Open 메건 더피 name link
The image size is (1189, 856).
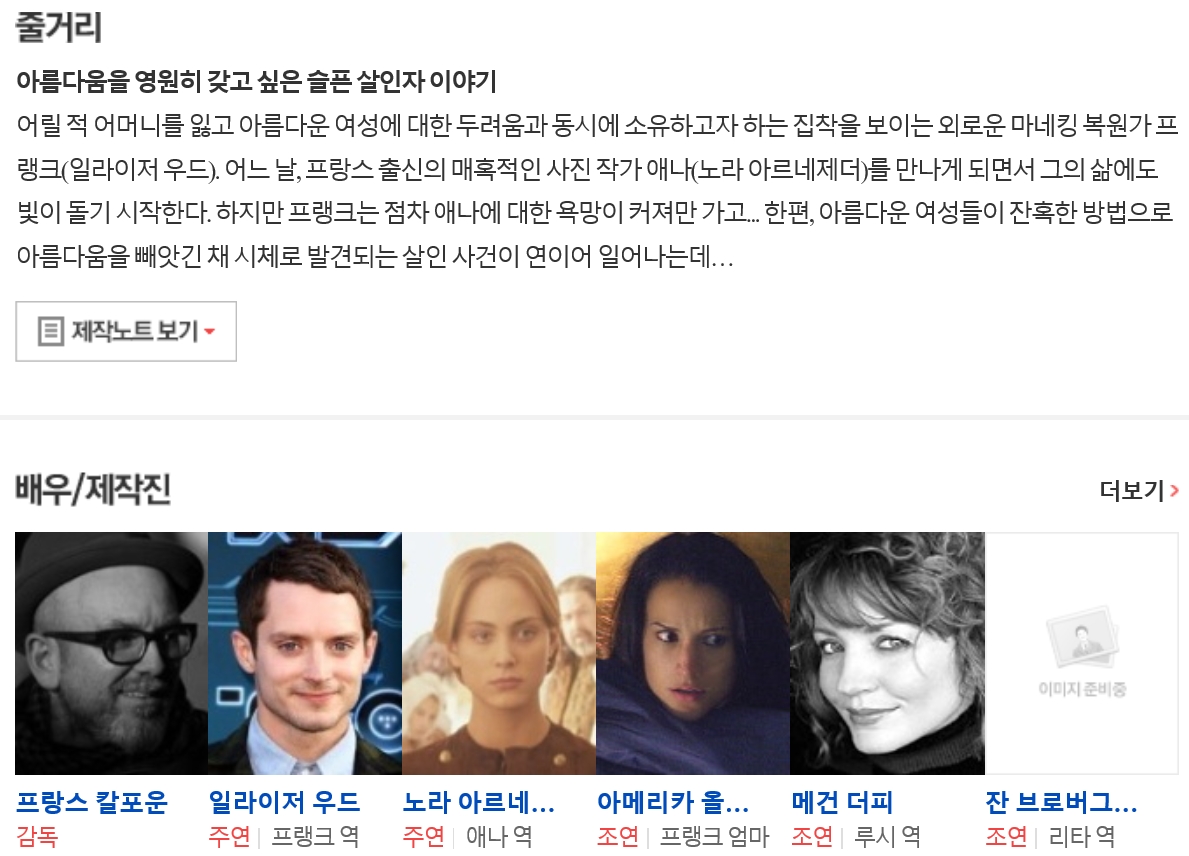pyautogui.click(x=842, y=802)
